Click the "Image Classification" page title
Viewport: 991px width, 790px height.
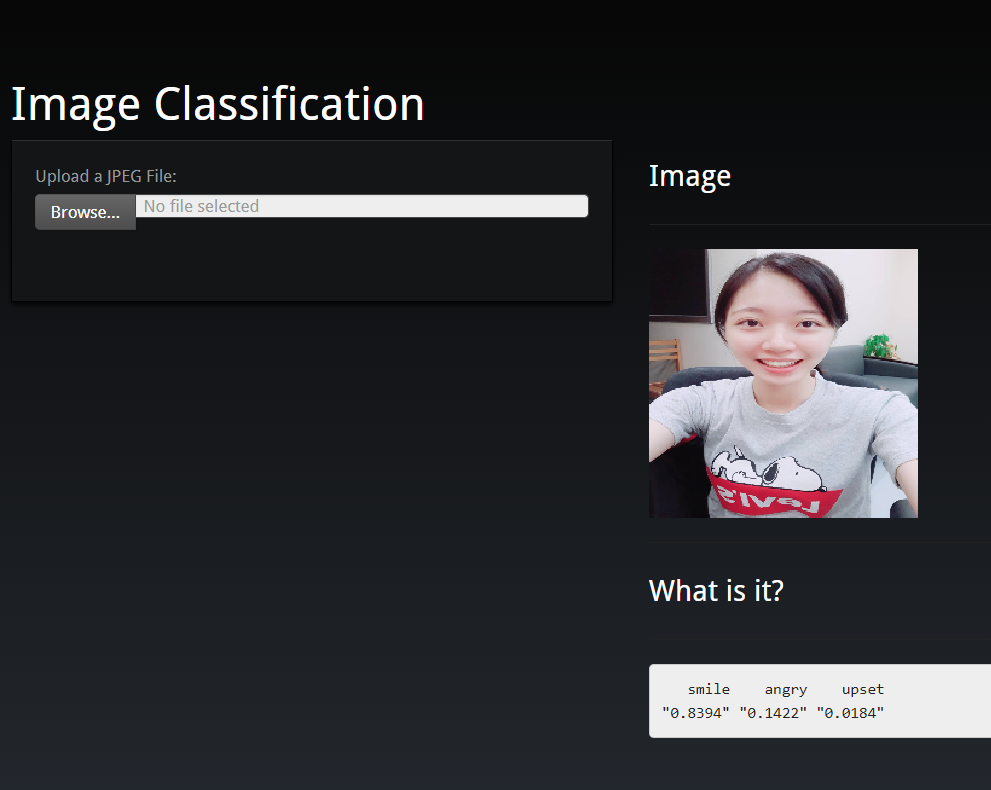(218, 104)
